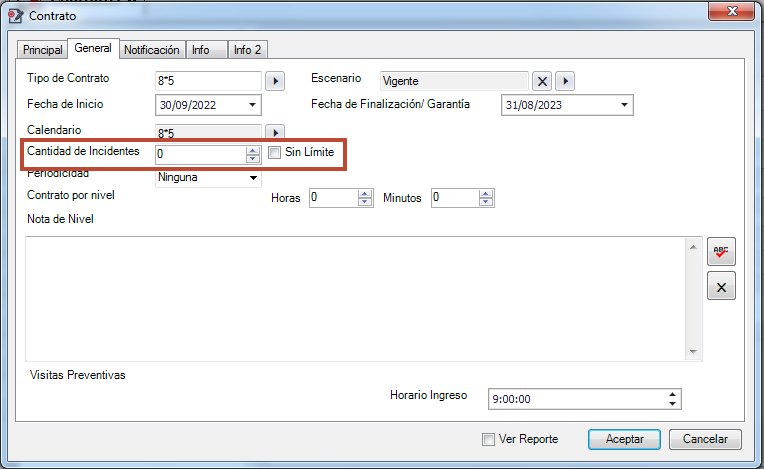Enable the Sin Límite checkbox
This screenshot has width=764, height=469.
[275, 152]
